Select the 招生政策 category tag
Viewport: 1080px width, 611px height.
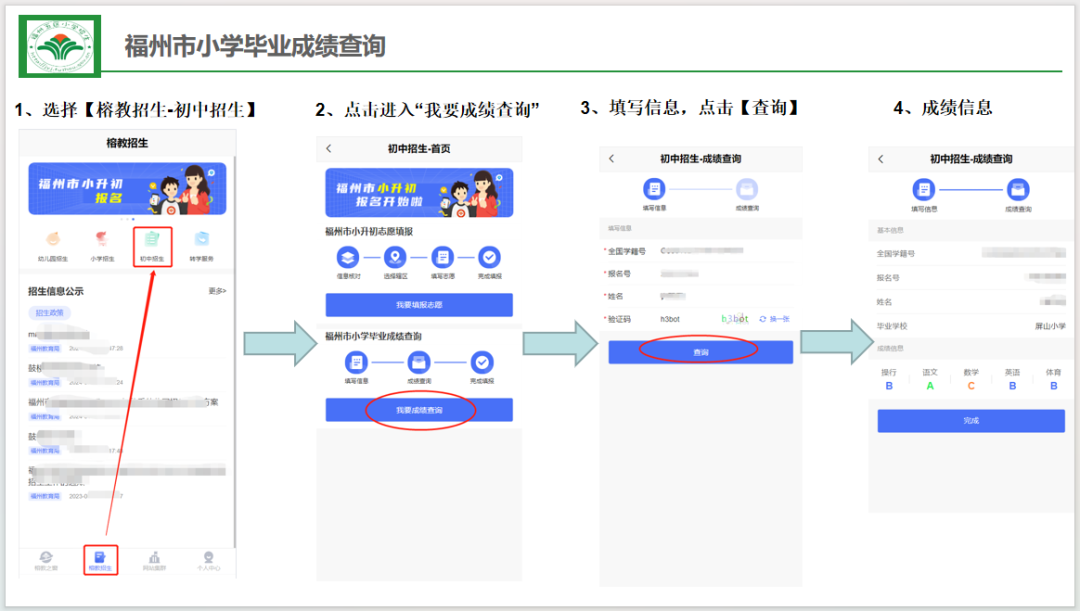[x=50, y=313]
